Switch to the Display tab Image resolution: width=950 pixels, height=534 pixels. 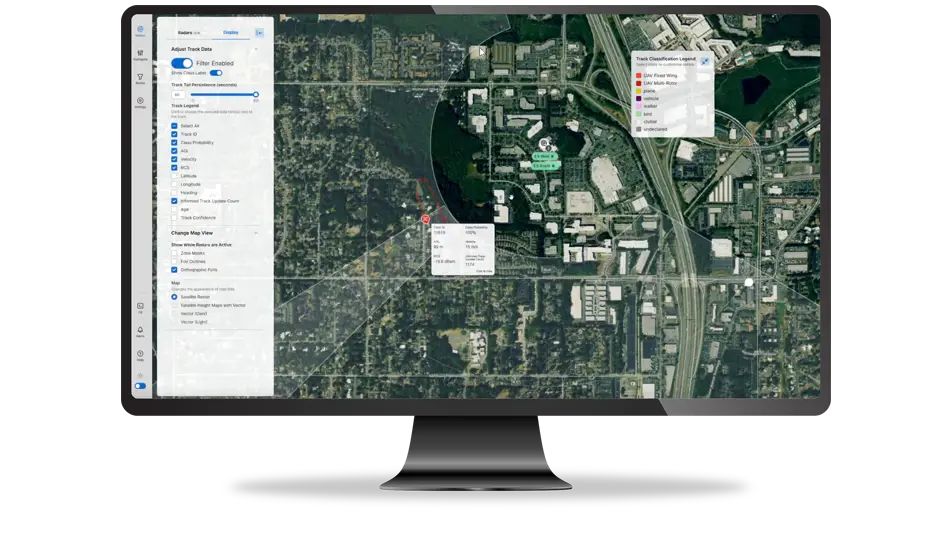point(231,32)
